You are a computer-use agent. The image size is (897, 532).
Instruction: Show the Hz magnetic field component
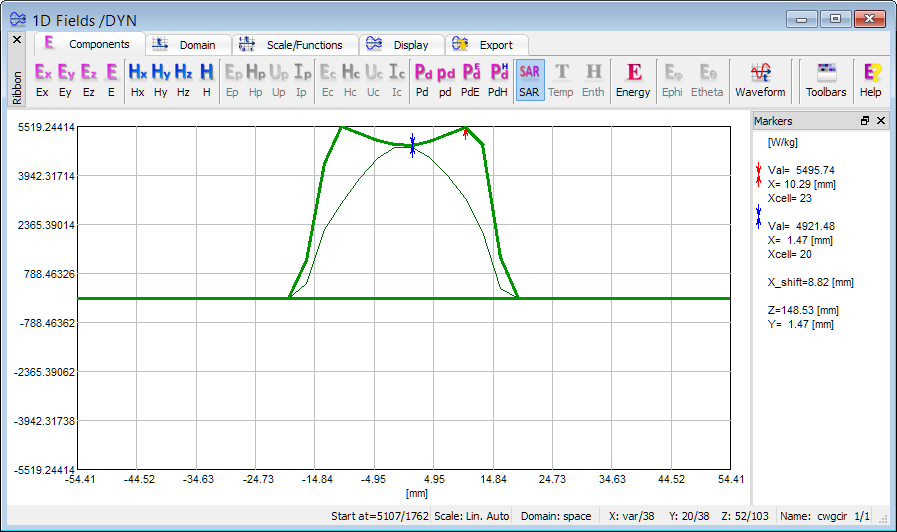[183, 79]
